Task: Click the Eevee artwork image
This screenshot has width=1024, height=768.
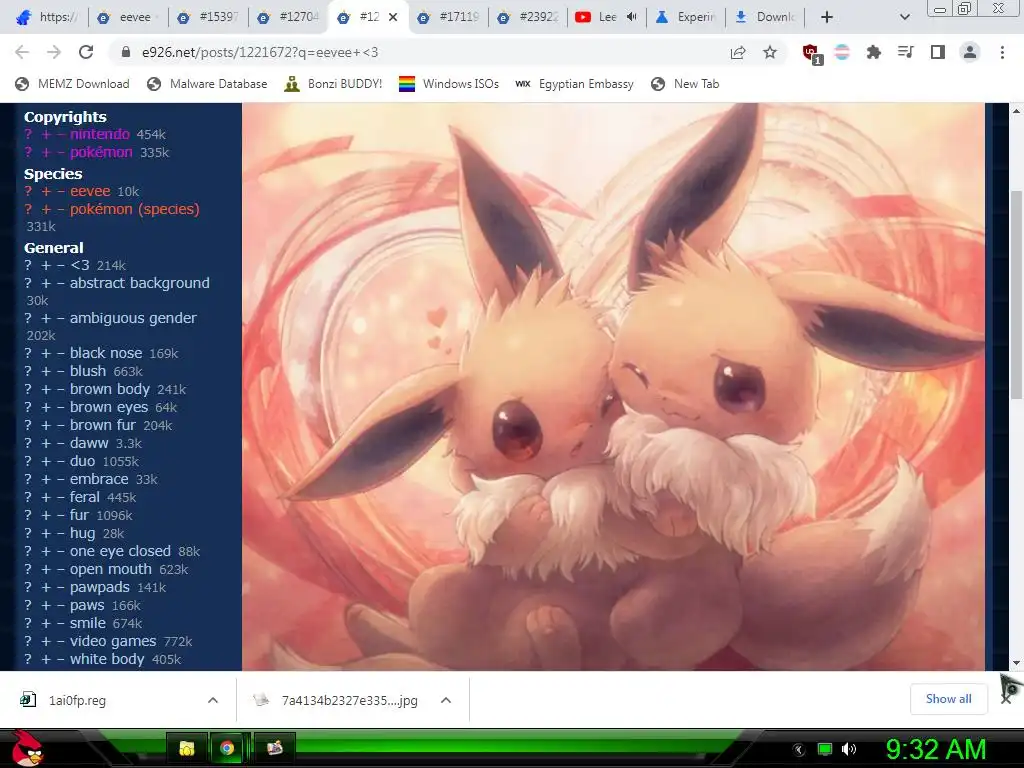Action: click(x=613, y=387)
